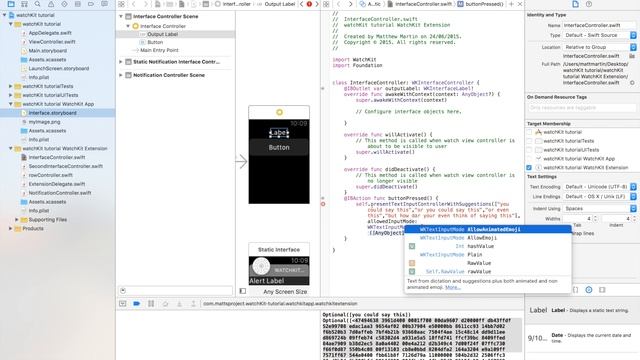640x360 pixels.
Task: Expand the watchKit tutorialTests folder
Action: click(x=11, y=86)
